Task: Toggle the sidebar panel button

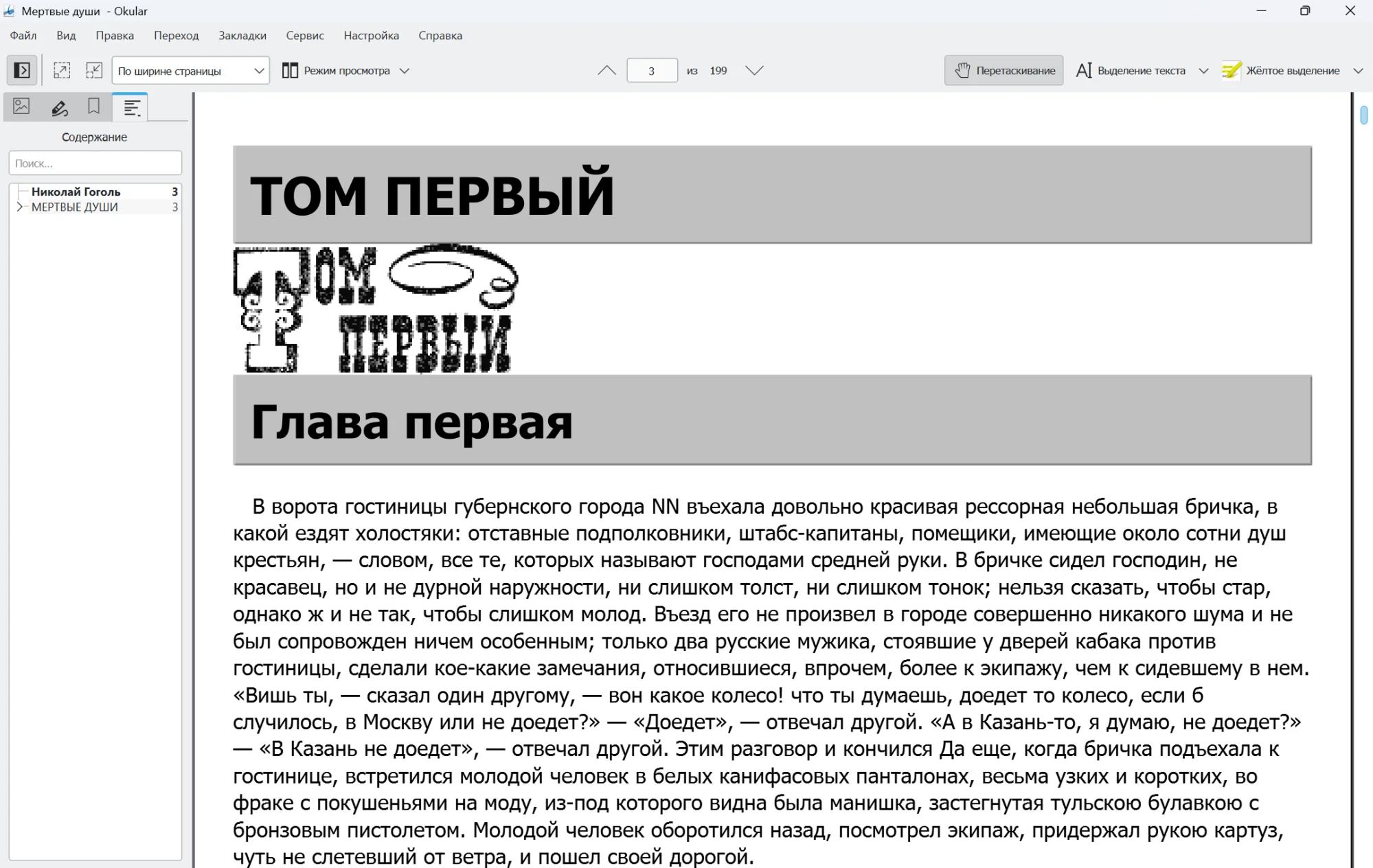Action: point(21,70)
